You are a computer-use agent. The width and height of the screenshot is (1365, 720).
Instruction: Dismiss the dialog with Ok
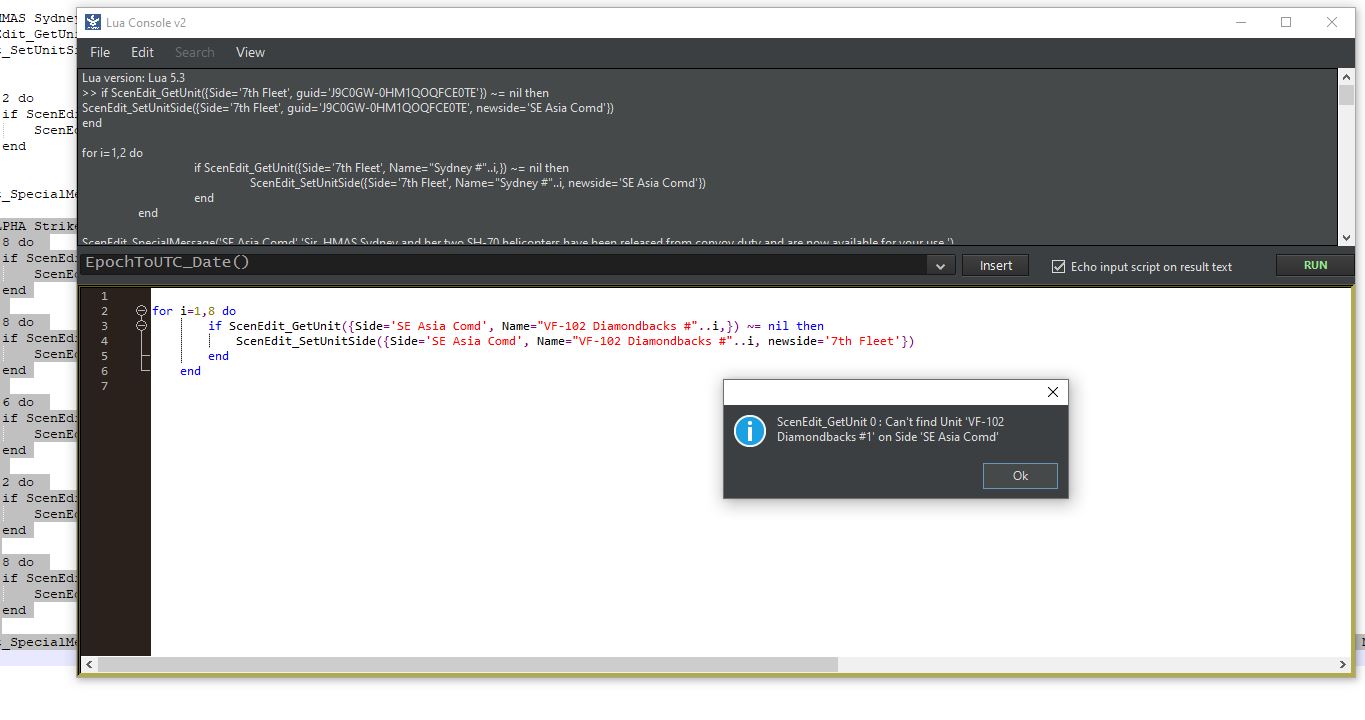pos(1020,476)
